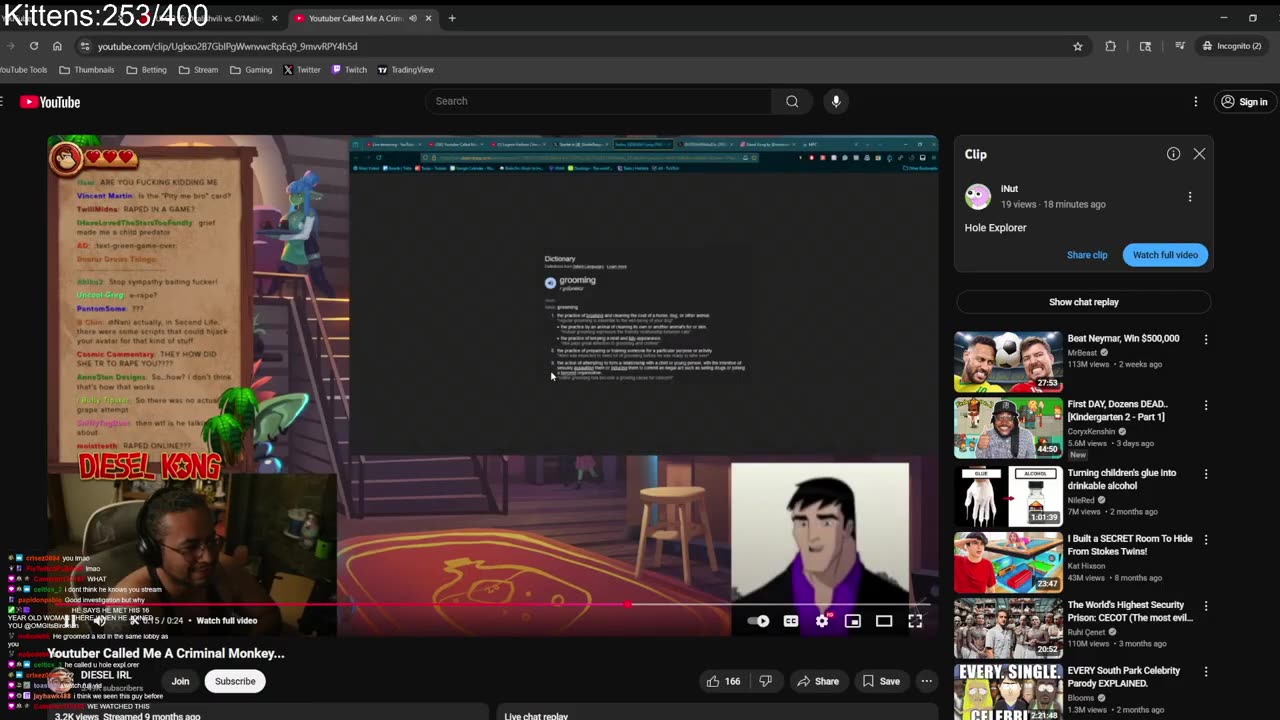Open the TradingView bookmark
1280x720 pixels.
tap(405, 70)
